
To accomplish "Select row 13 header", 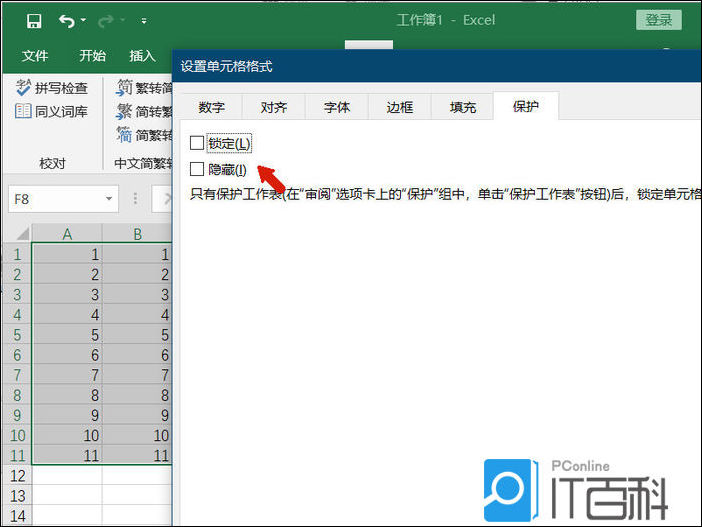I will click(x=17, y=496).
